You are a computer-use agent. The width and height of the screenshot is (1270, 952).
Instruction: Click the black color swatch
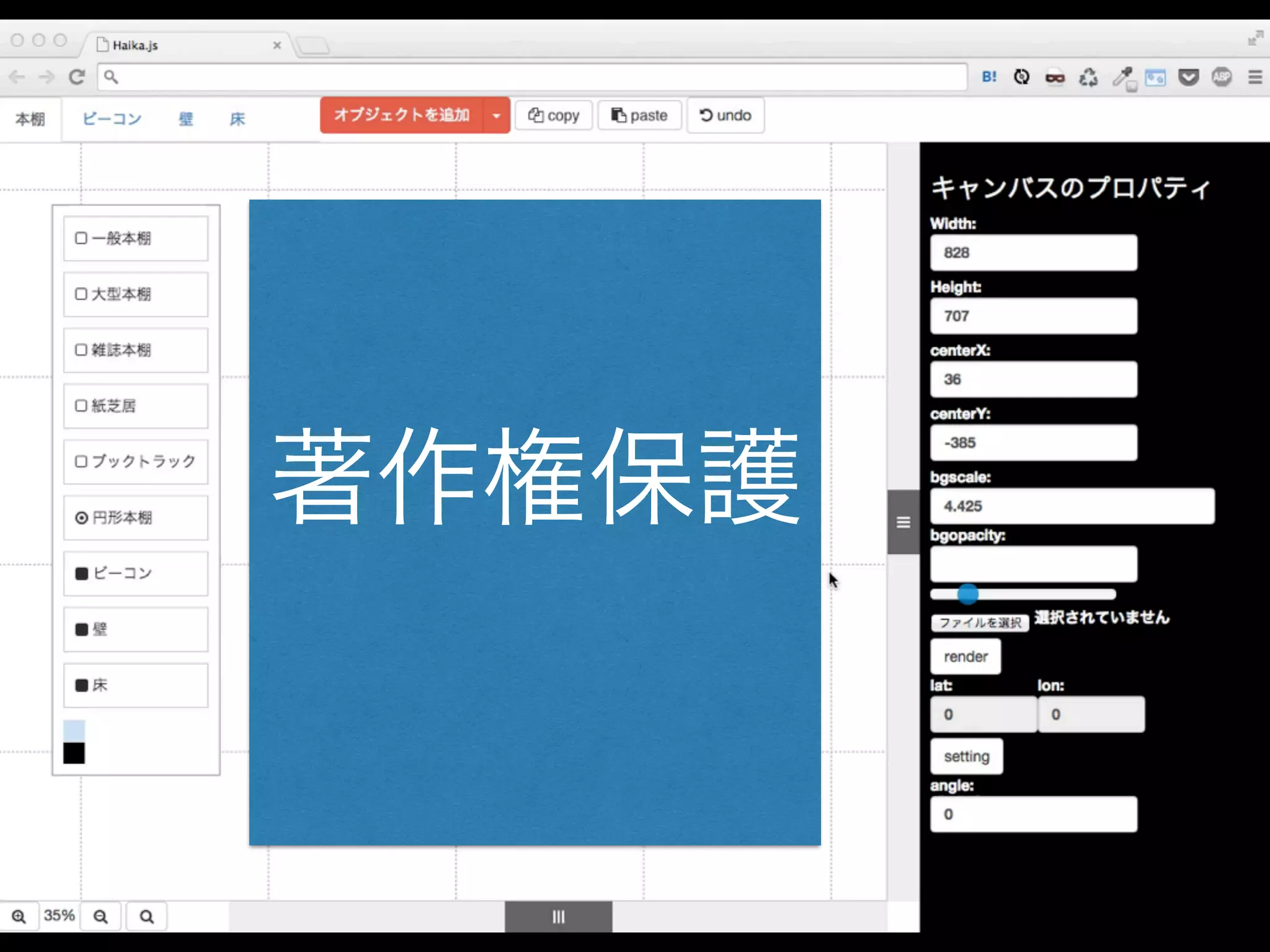[74, 753]
